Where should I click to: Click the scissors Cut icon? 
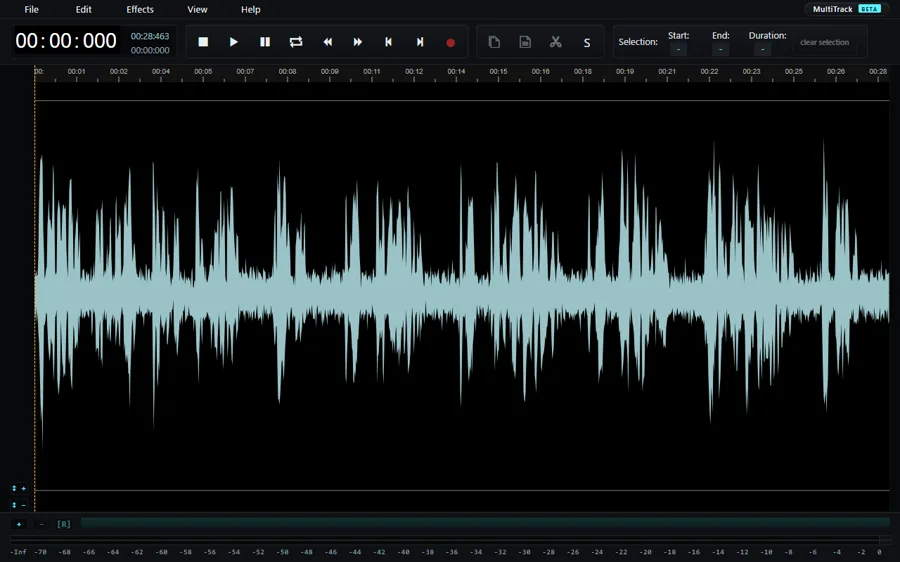tap(556, 42)
